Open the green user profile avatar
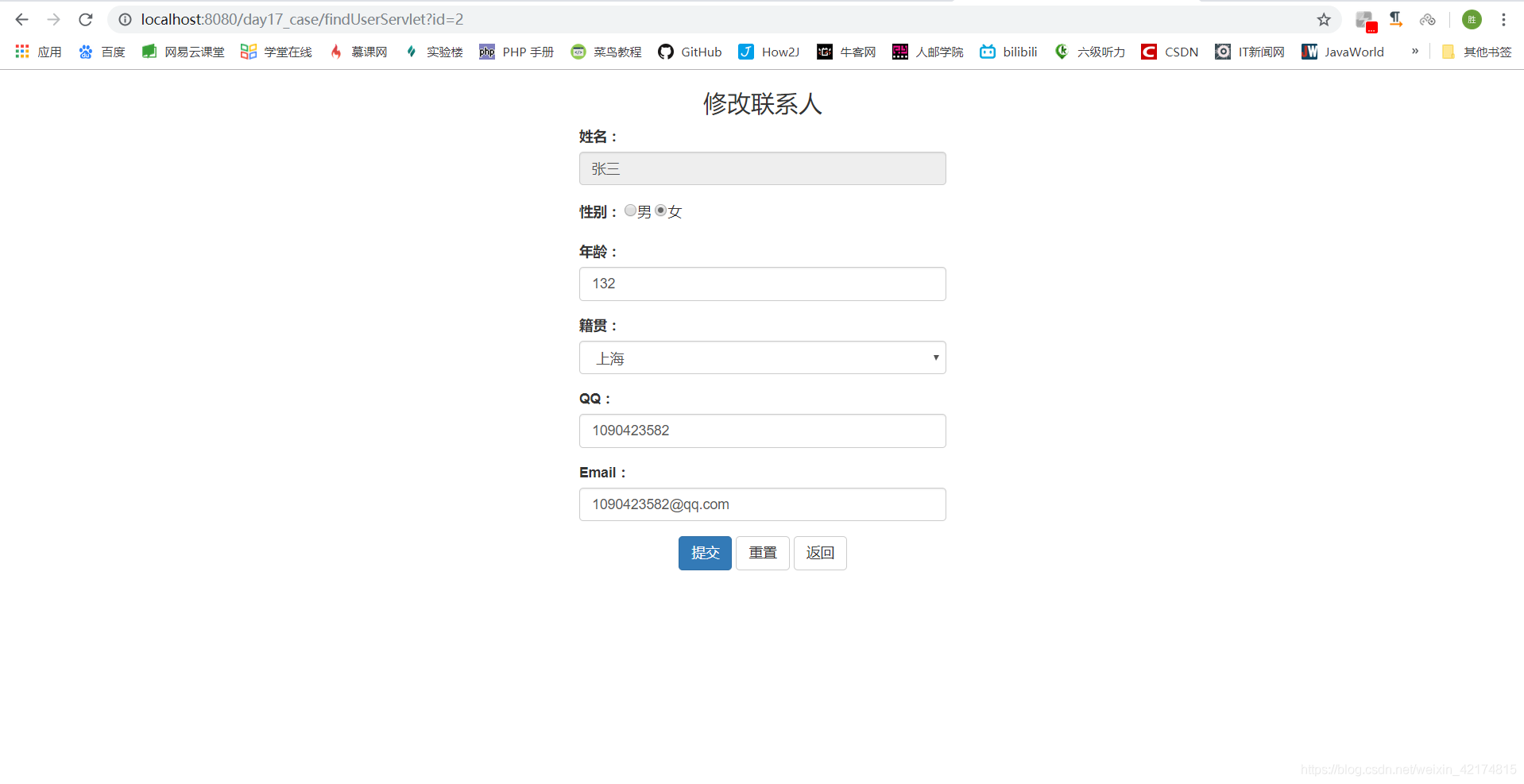 pos(1472,19)
